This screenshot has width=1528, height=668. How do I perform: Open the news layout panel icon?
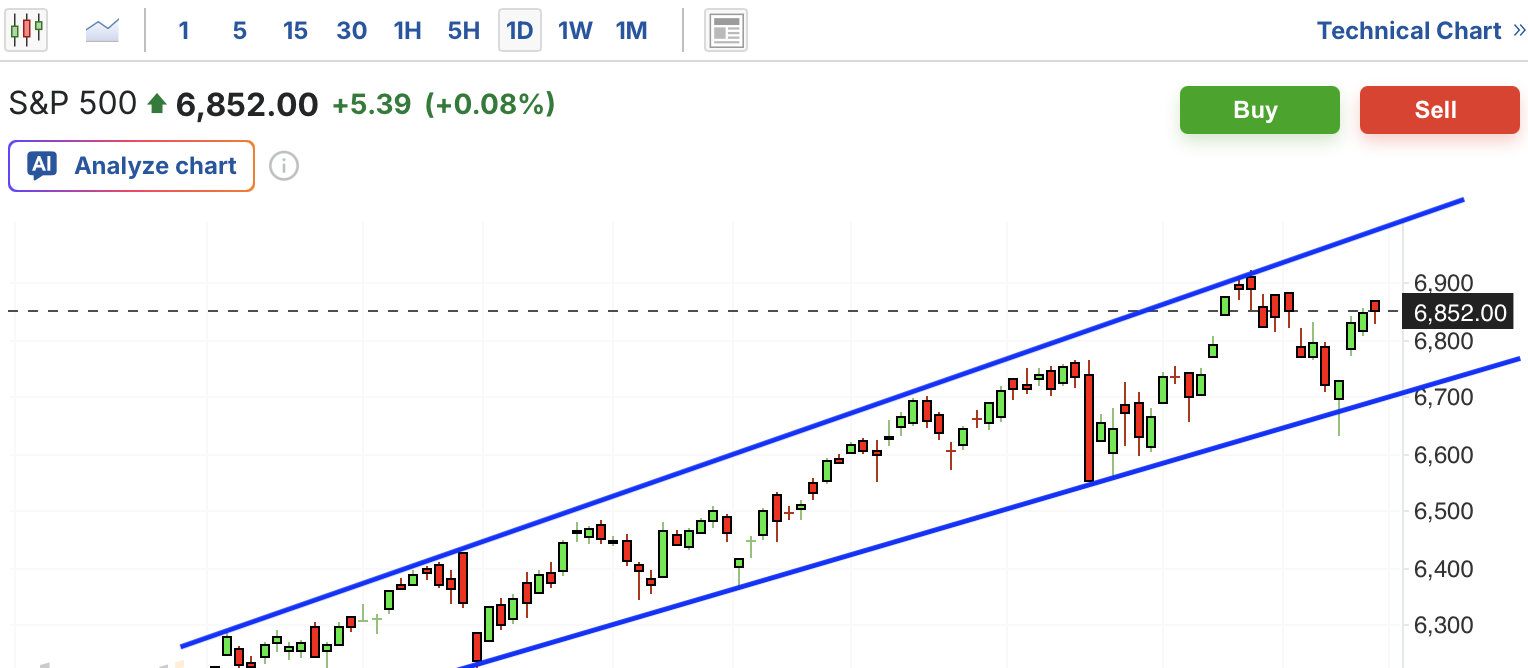[726, 31]
